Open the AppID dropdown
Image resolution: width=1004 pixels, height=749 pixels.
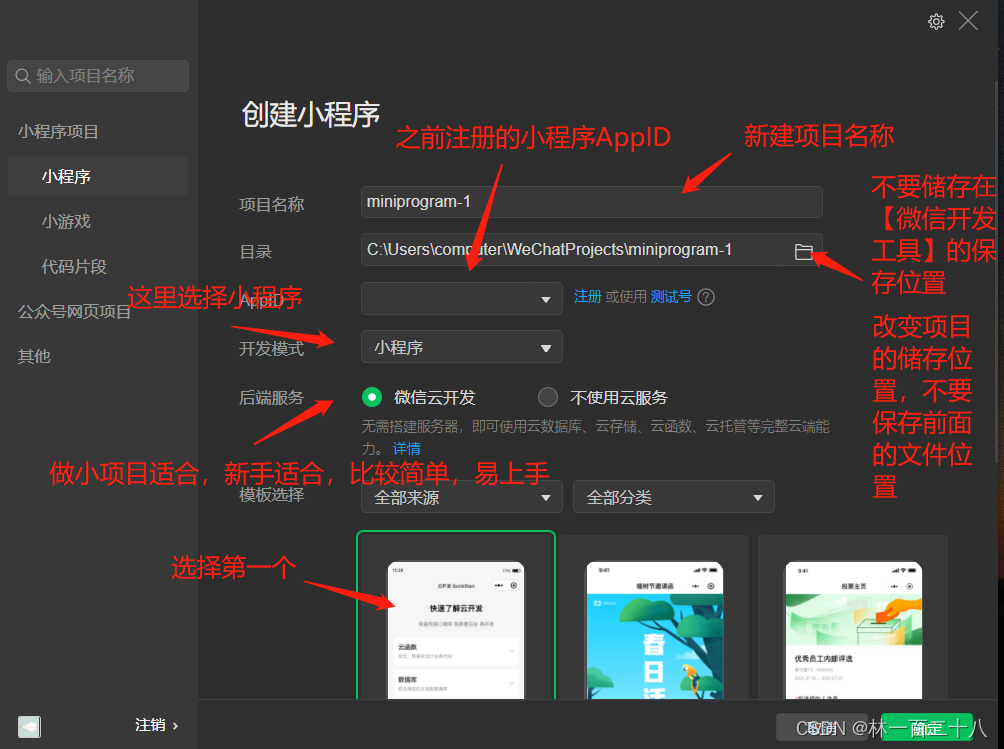click(461, 298)
